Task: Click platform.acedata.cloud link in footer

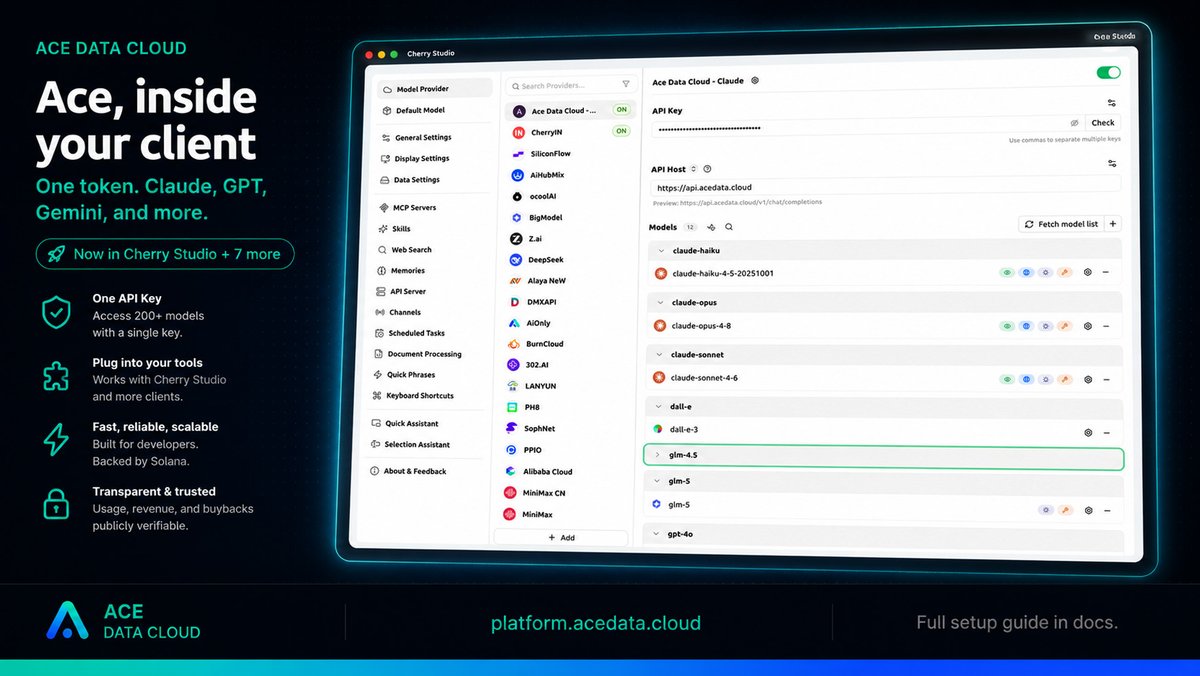Action: pos(596,623)
